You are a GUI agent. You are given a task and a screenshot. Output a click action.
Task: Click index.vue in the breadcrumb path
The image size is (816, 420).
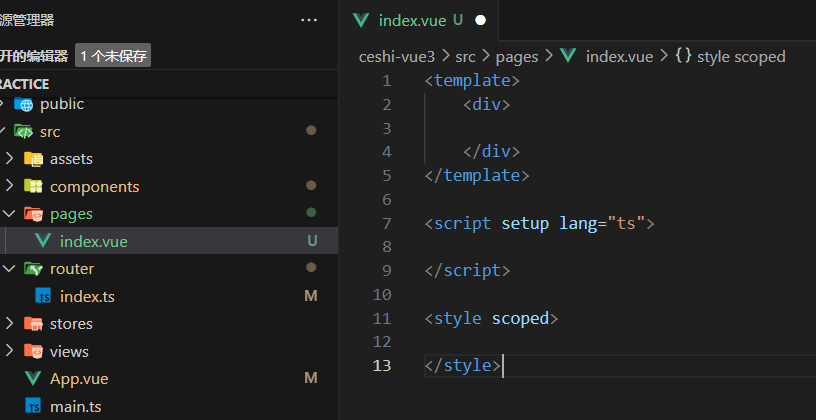(x=619, y=56)
